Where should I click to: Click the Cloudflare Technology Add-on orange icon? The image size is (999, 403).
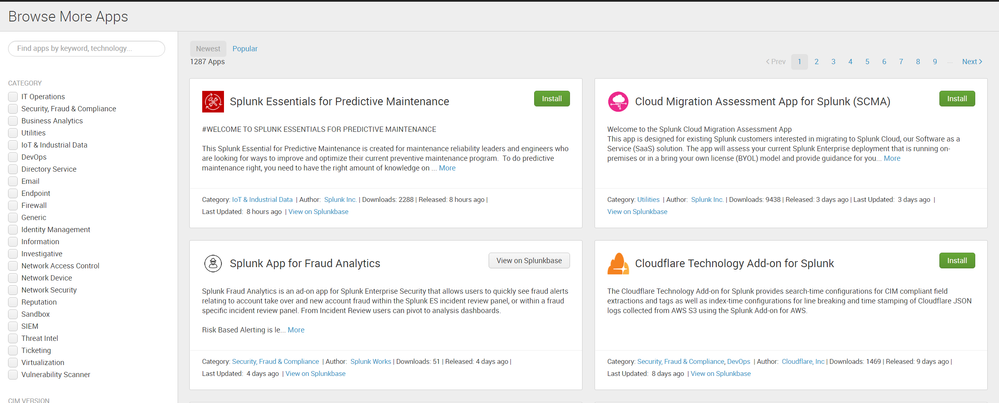(x=618, y=263)
